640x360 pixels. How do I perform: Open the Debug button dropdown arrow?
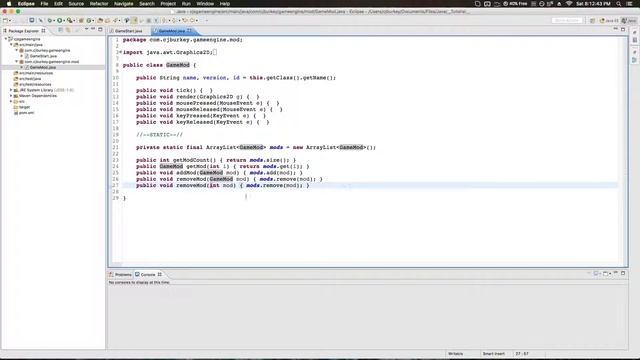pos(54,21)
